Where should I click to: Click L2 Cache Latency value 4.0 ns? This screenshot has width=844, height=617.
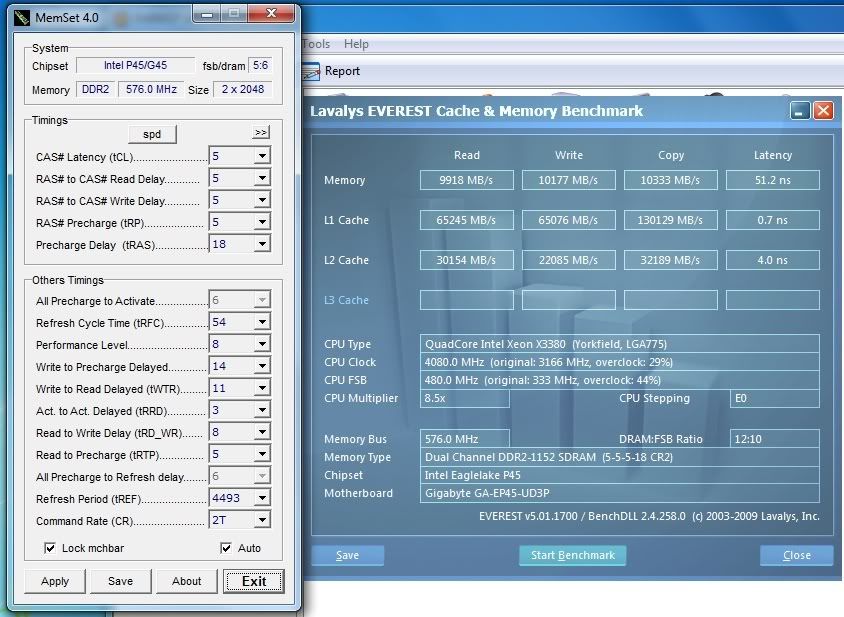(773, 260)
